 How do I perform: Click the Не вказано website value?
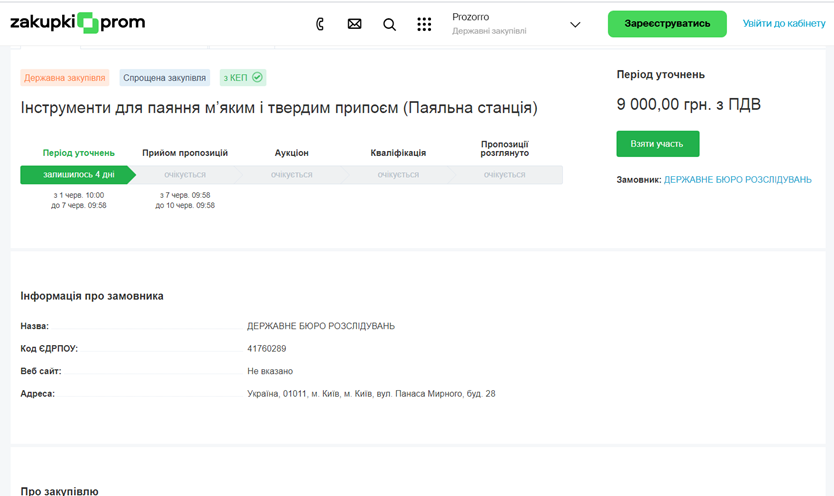coord(270,371)
